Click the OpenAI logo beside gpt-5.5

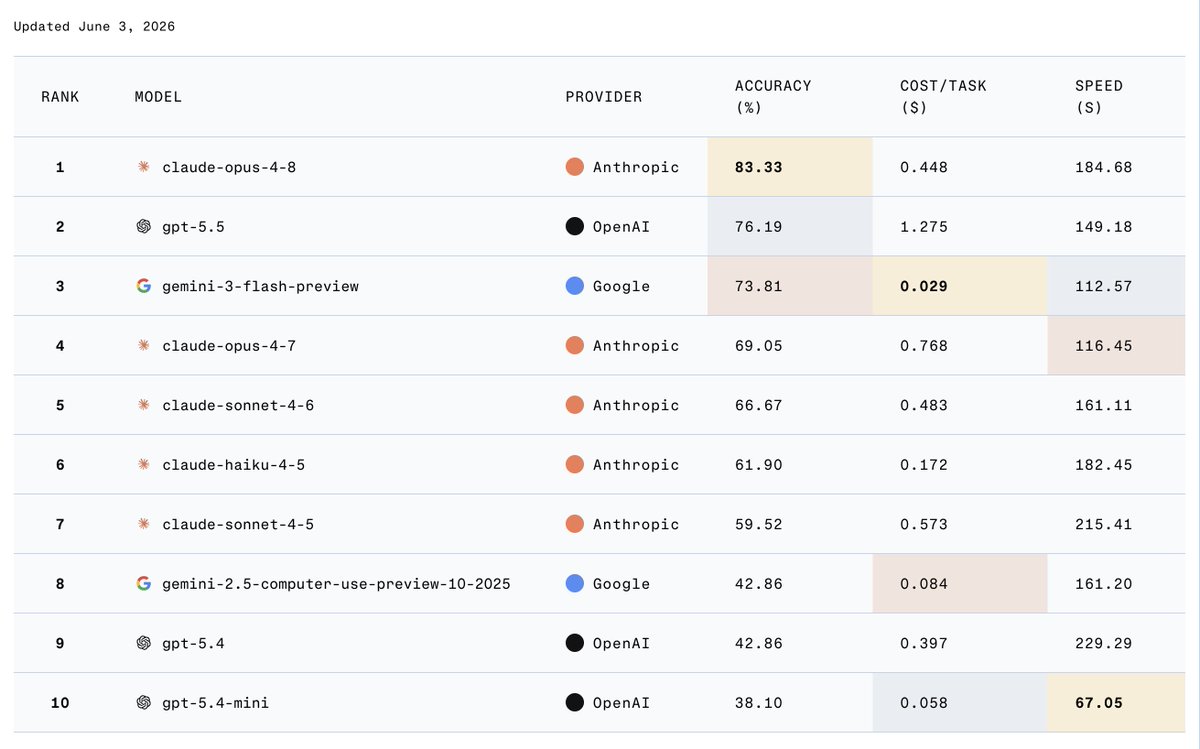click(x=143, y=227)
